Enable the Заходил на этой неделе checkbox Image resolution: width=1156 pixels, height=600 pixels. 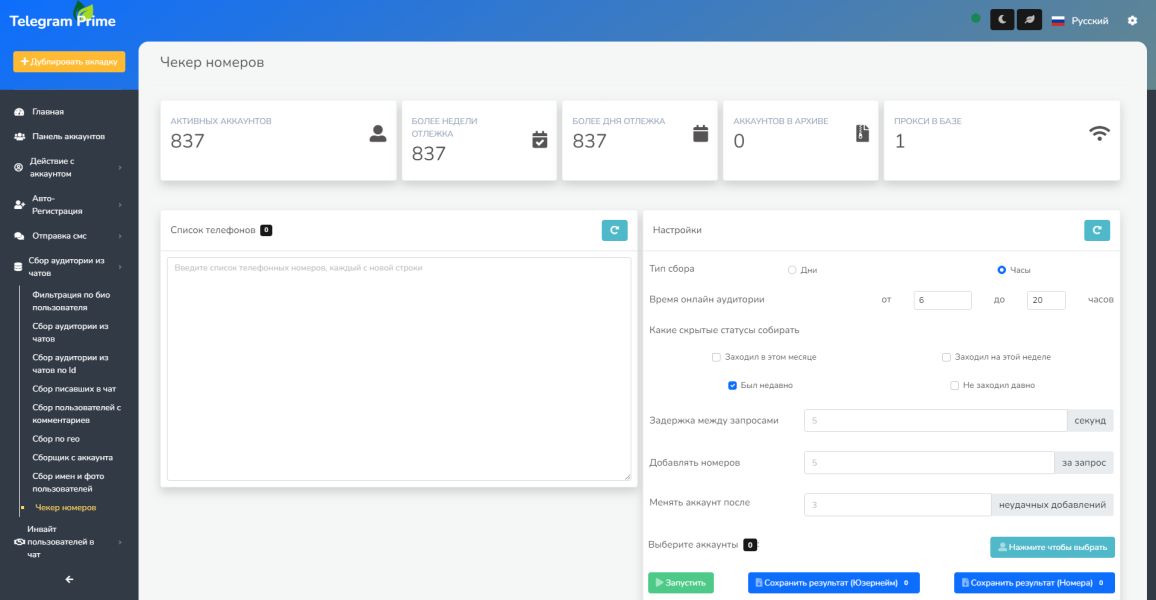(946, 357)
